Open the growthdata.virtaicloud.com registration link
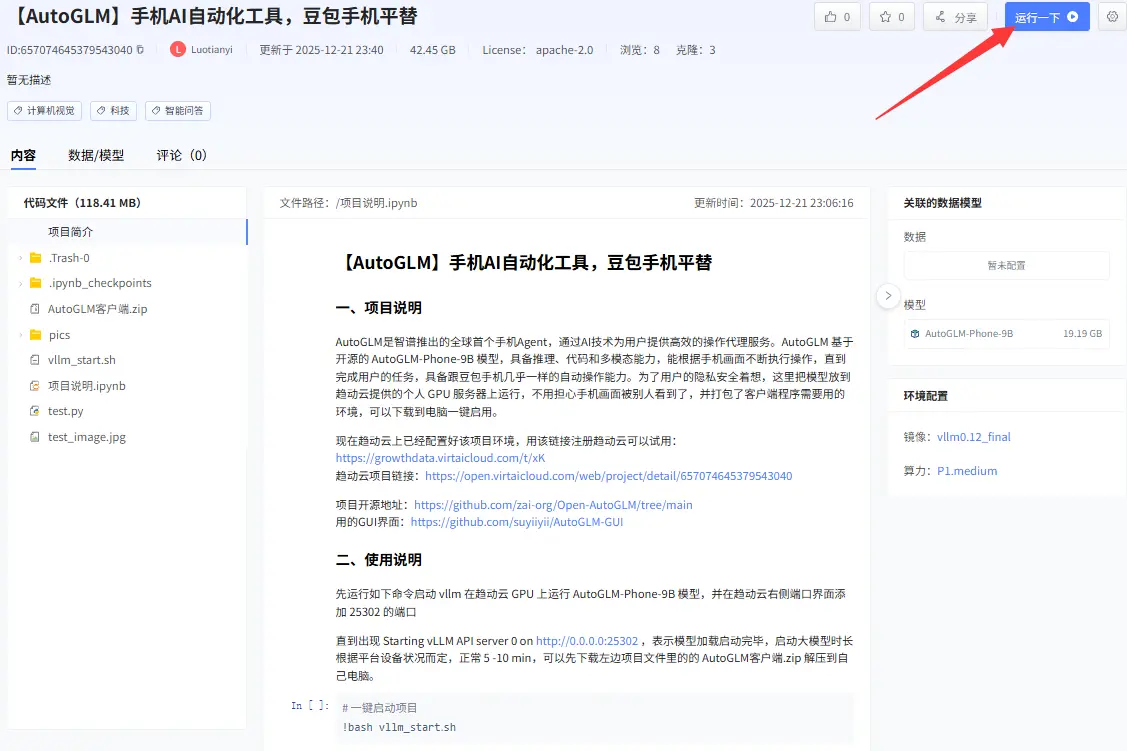Image resolution: width=1127 pixels, height=751 pixels. [x=441, y=458]
